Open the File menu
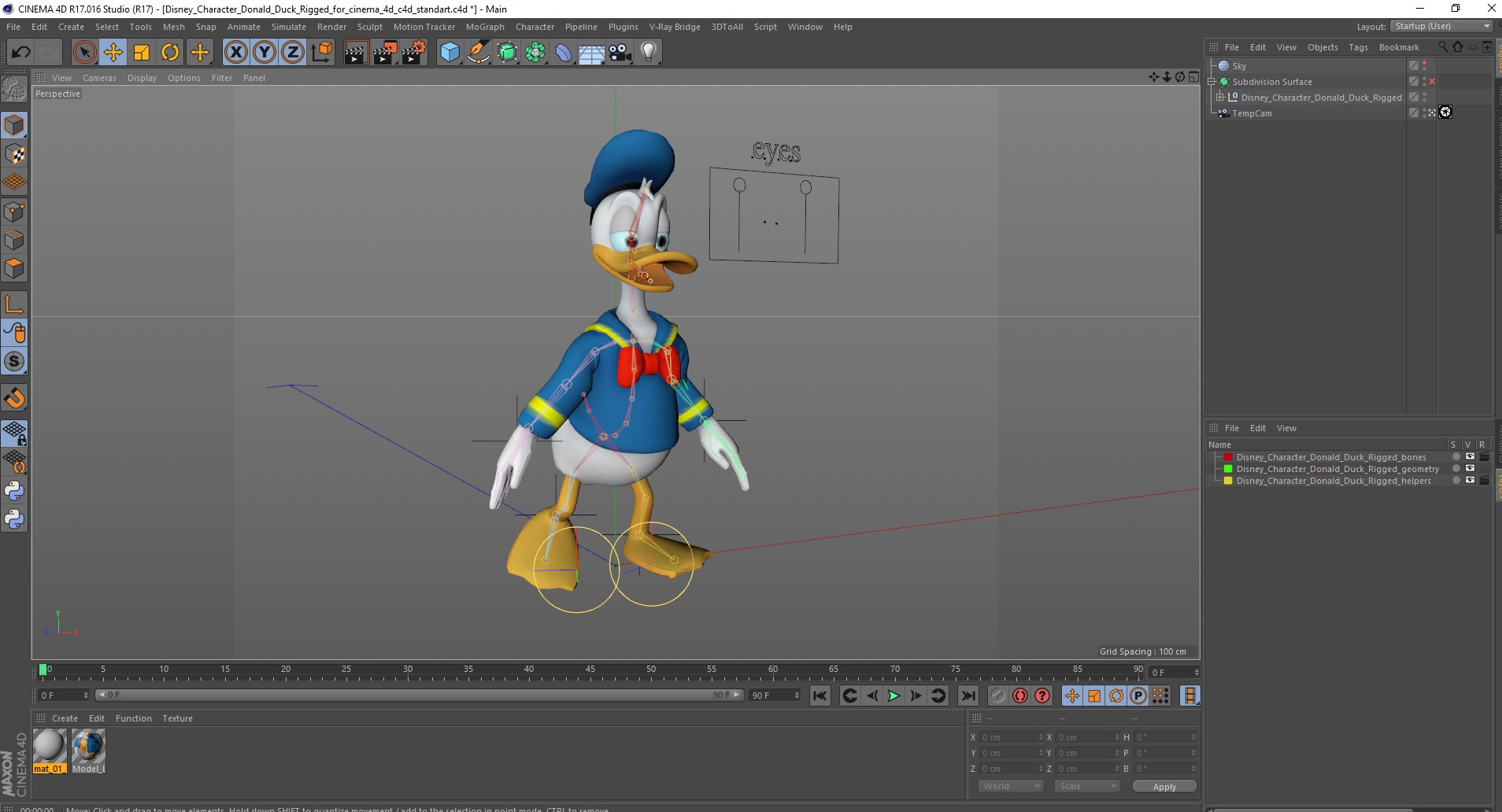Viewport: 1502px width, 812px height. (13, 27)
